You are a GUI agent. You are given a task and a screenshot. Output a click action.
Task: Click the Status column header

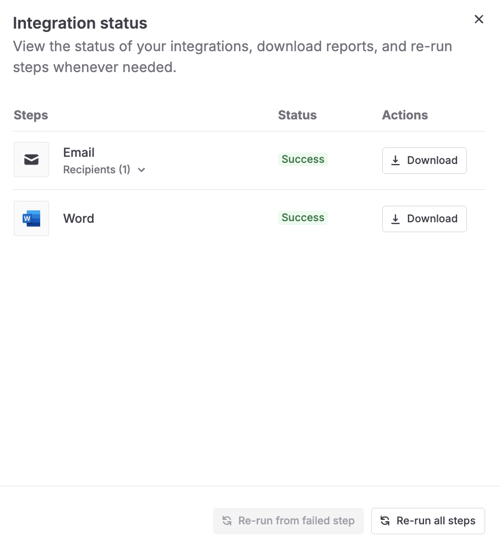[x=297, y=115]
